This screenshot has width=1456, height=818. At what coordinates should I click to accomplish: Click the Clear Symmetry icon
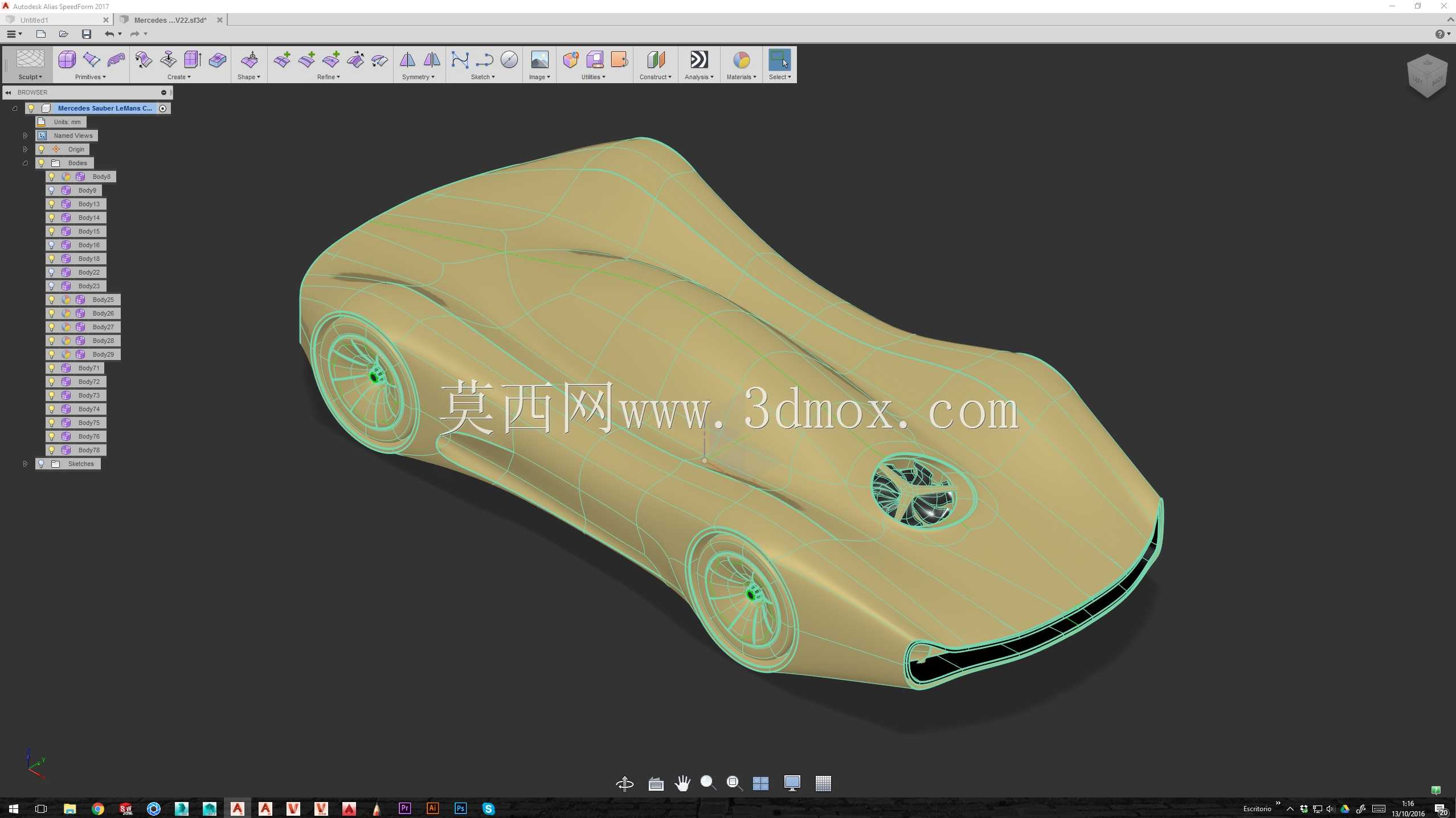coord(432,59)
